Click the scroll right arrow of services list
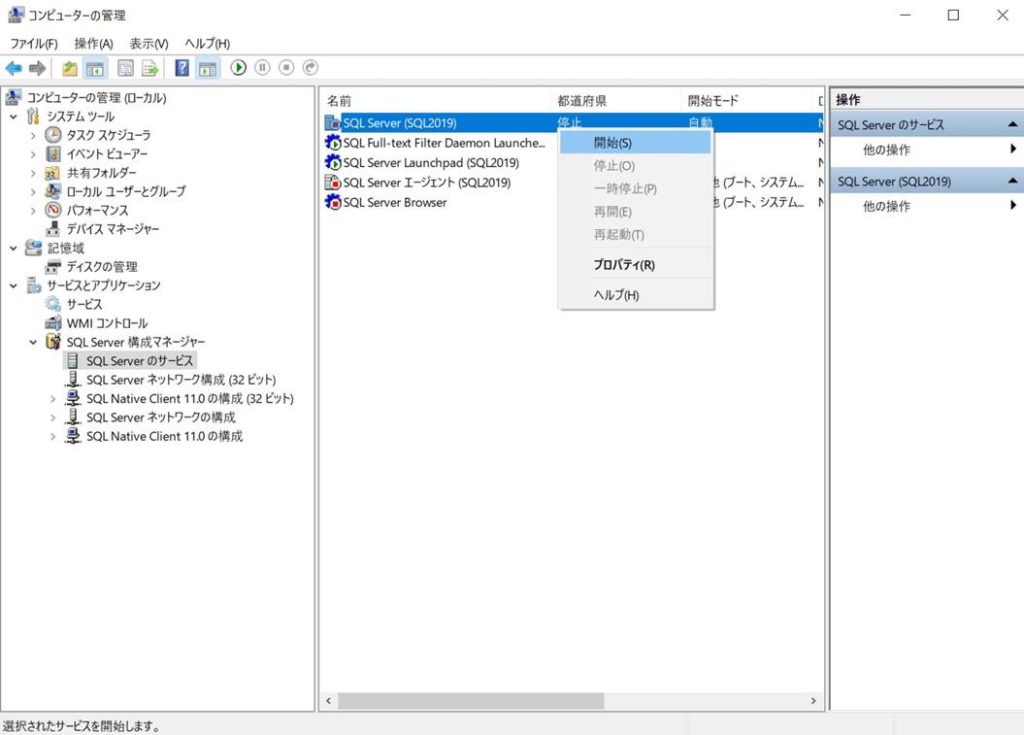The width and height of the screenshot is (1024, 735). [813, 700]
